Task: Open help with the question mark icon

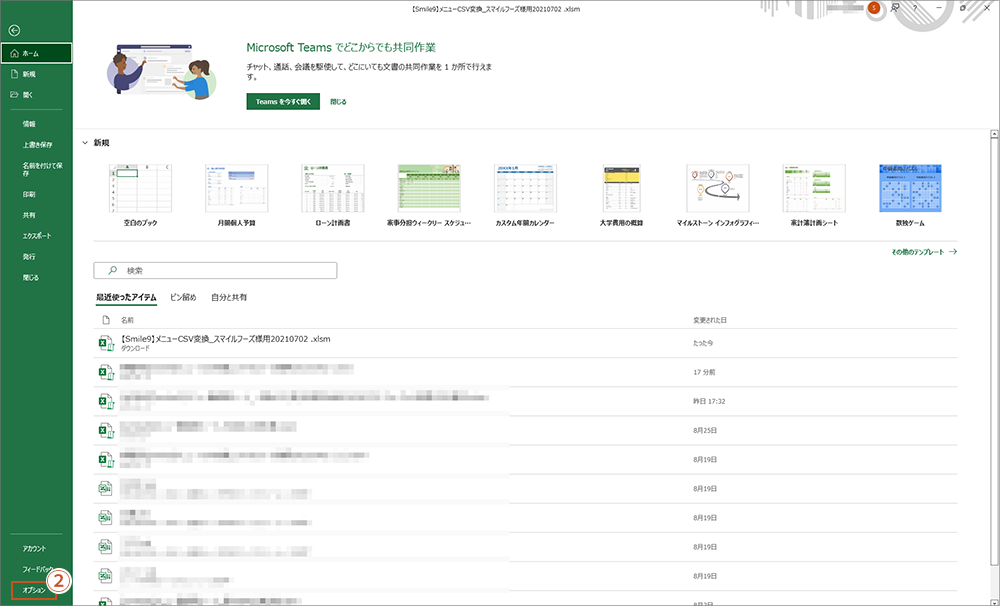Action: (915, 8)
